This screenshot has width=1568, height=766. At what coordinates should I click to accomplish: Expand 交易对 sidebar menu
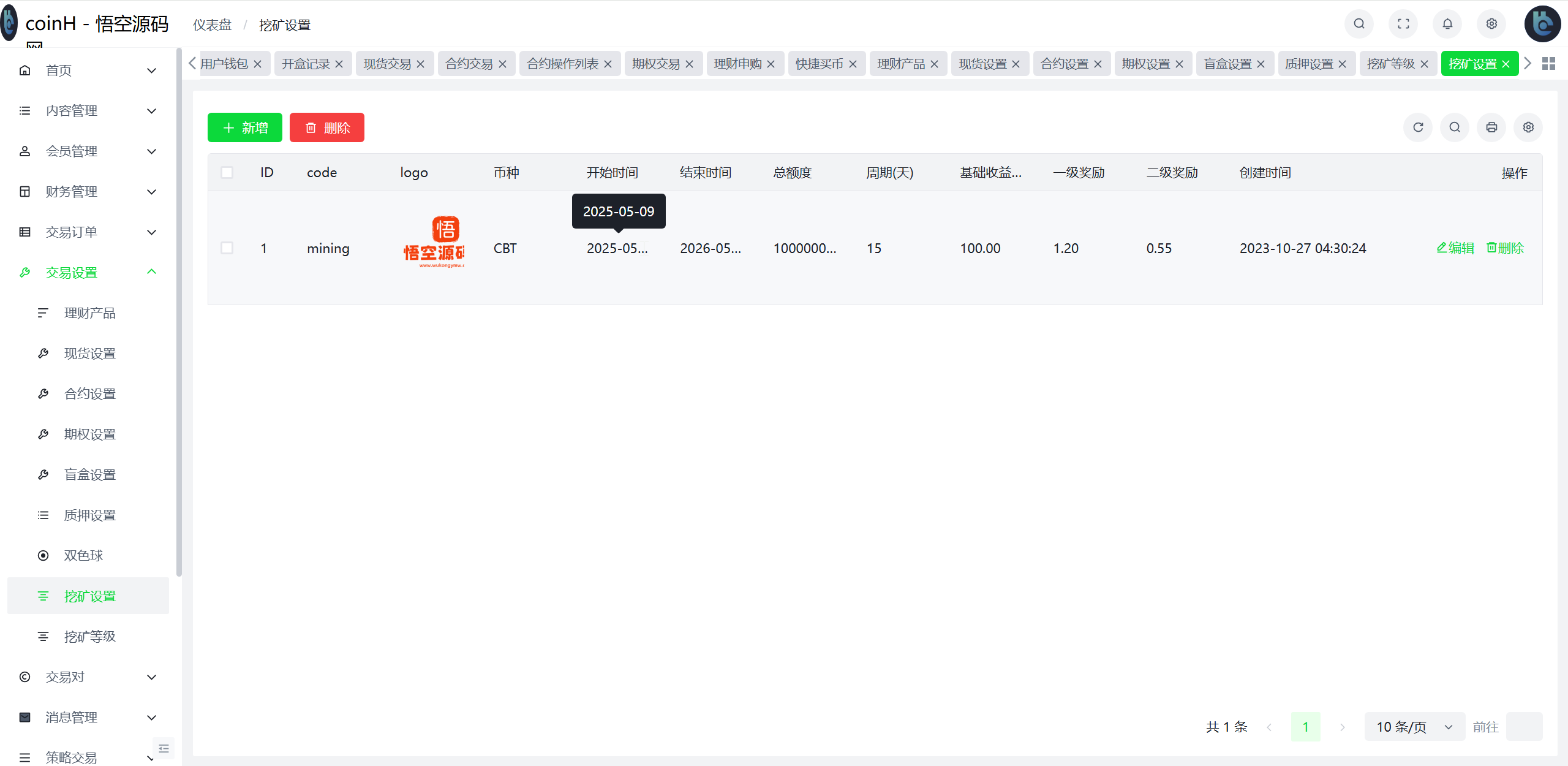(x=88, y=677)
